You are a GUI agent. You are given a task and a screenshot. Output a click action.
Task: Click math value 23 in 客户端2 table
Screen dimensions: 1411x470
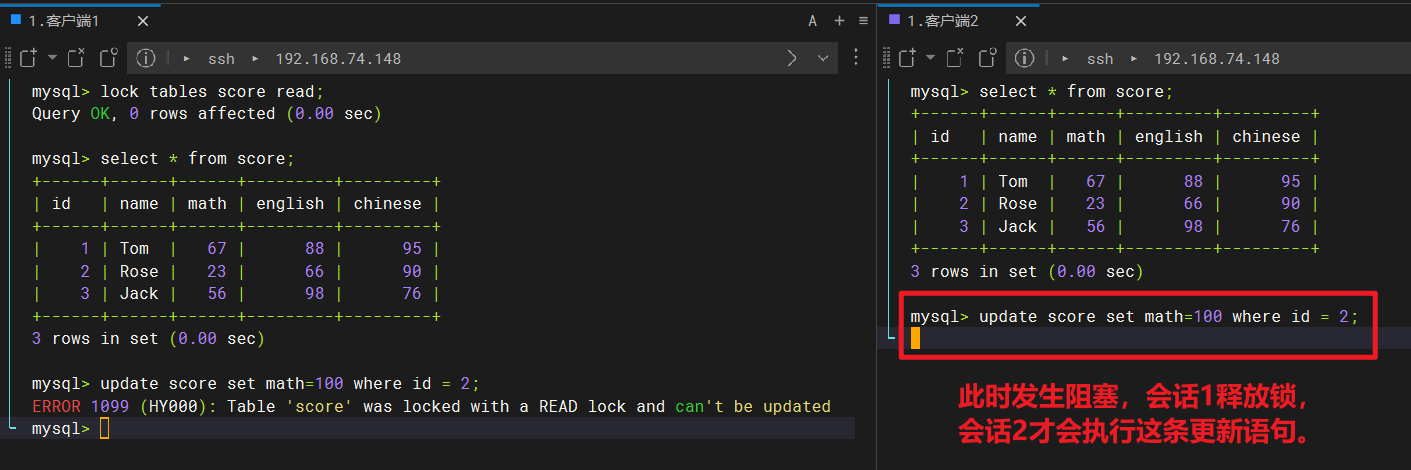[x=1096, y=204]
